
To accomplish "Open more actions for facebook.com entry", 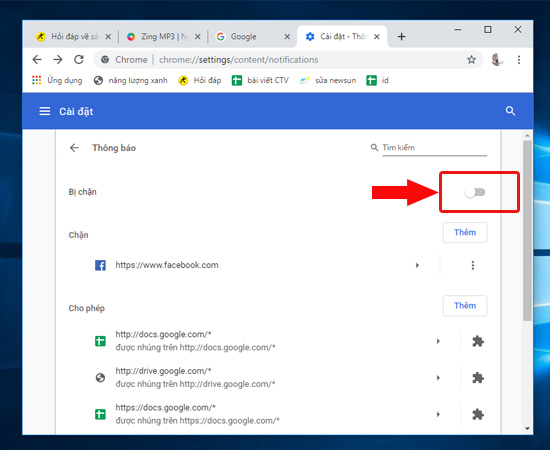I will [473, 265].
